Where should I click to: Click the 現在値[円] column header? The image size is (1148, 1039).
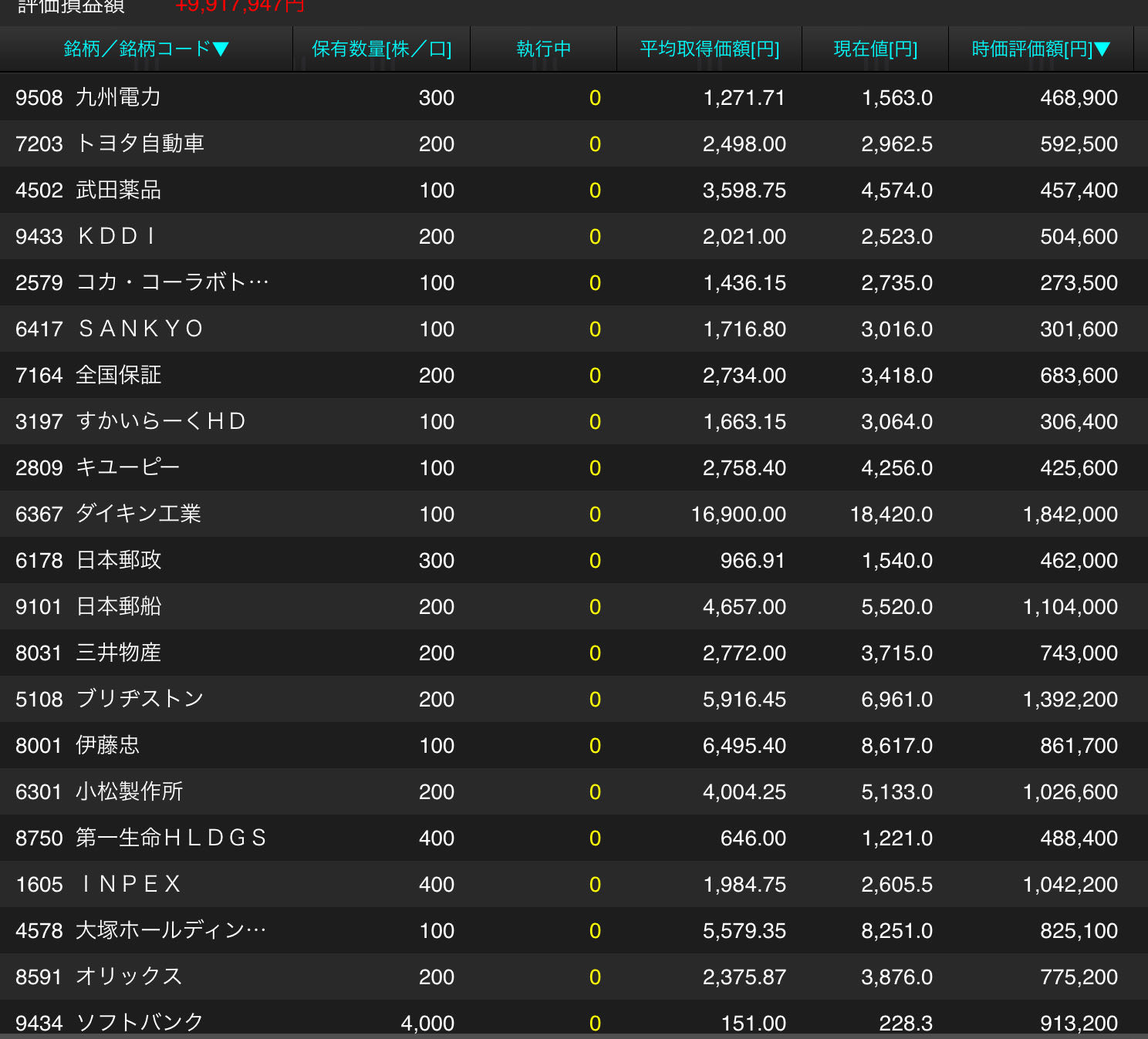[875, 49]
